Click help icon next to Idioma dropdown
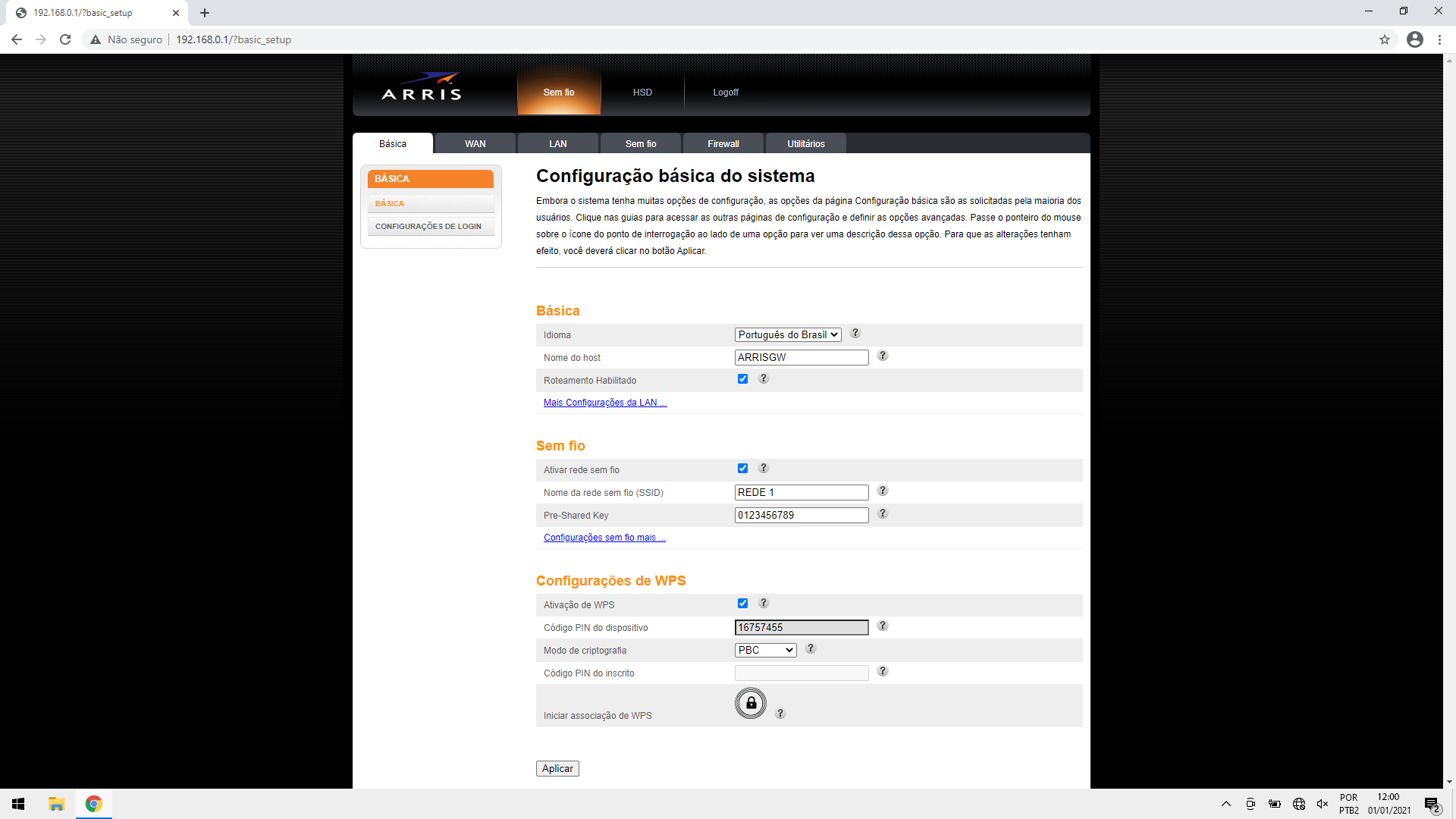The width and height of the screenshot is (1456, 819). click(x=855, y=334)
